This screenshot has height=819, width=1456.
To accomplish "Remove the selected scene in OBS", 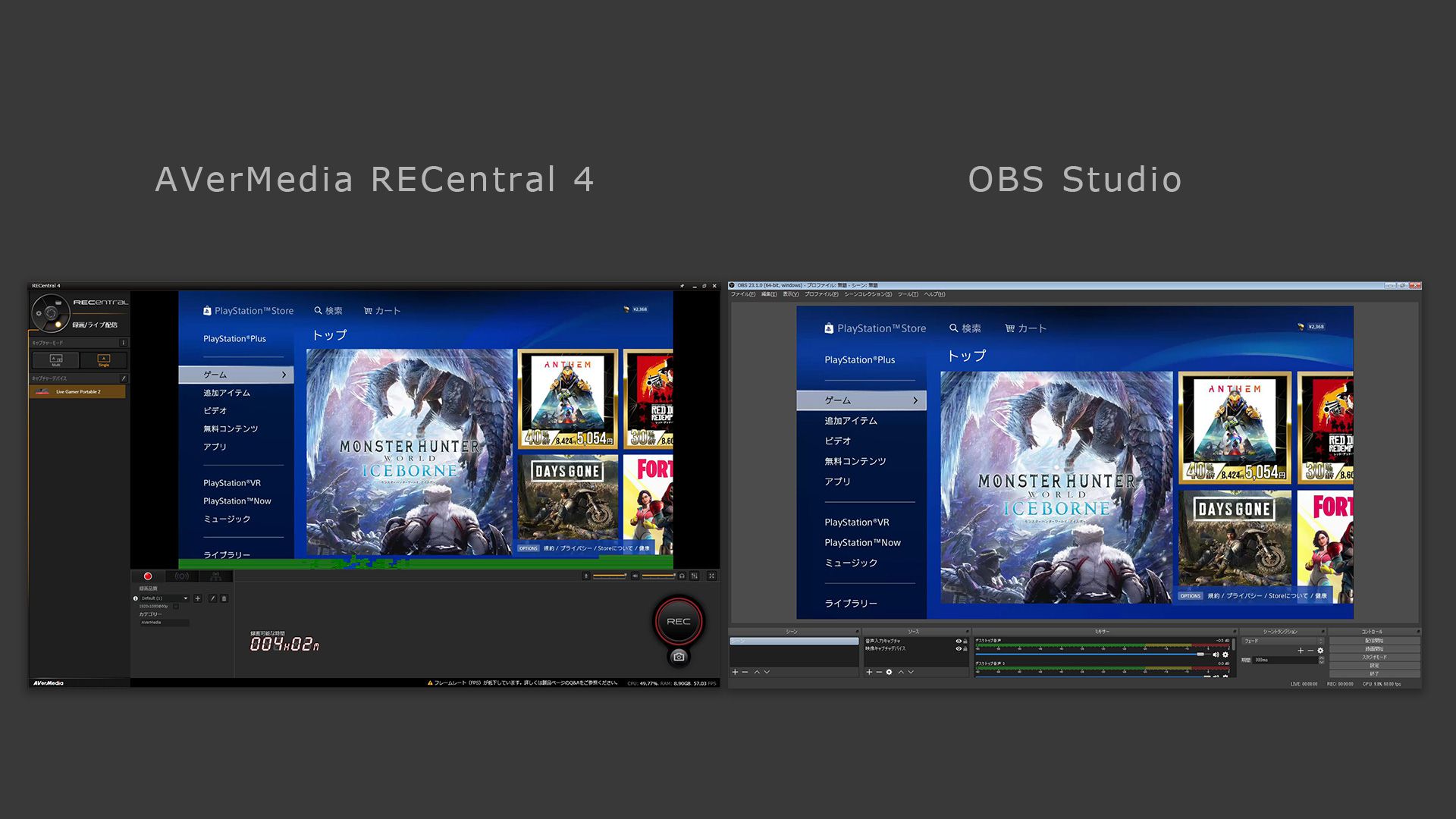I will [x=745, y=672].
